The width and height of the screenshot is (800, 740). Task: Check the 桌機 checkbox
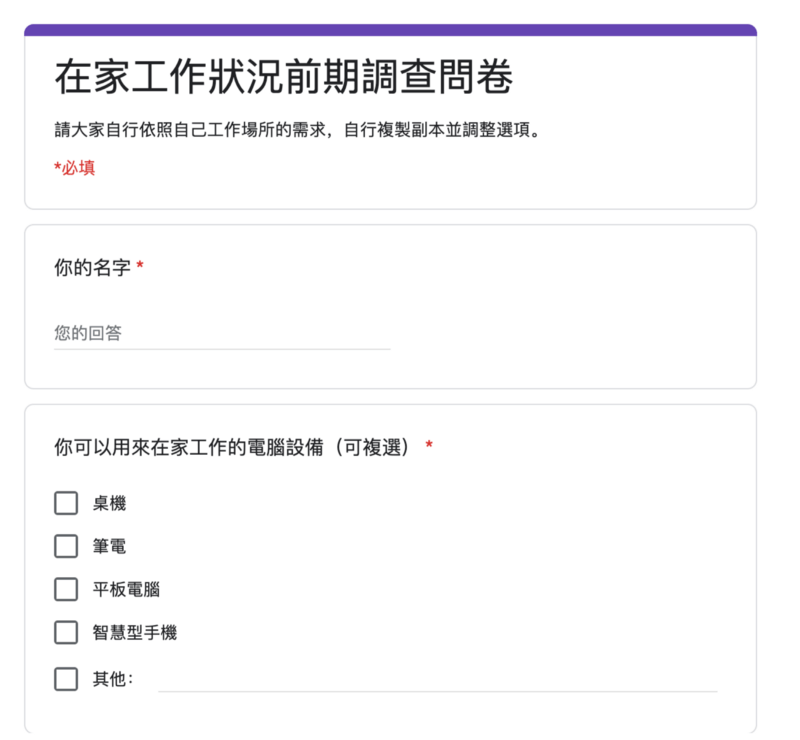66,503
